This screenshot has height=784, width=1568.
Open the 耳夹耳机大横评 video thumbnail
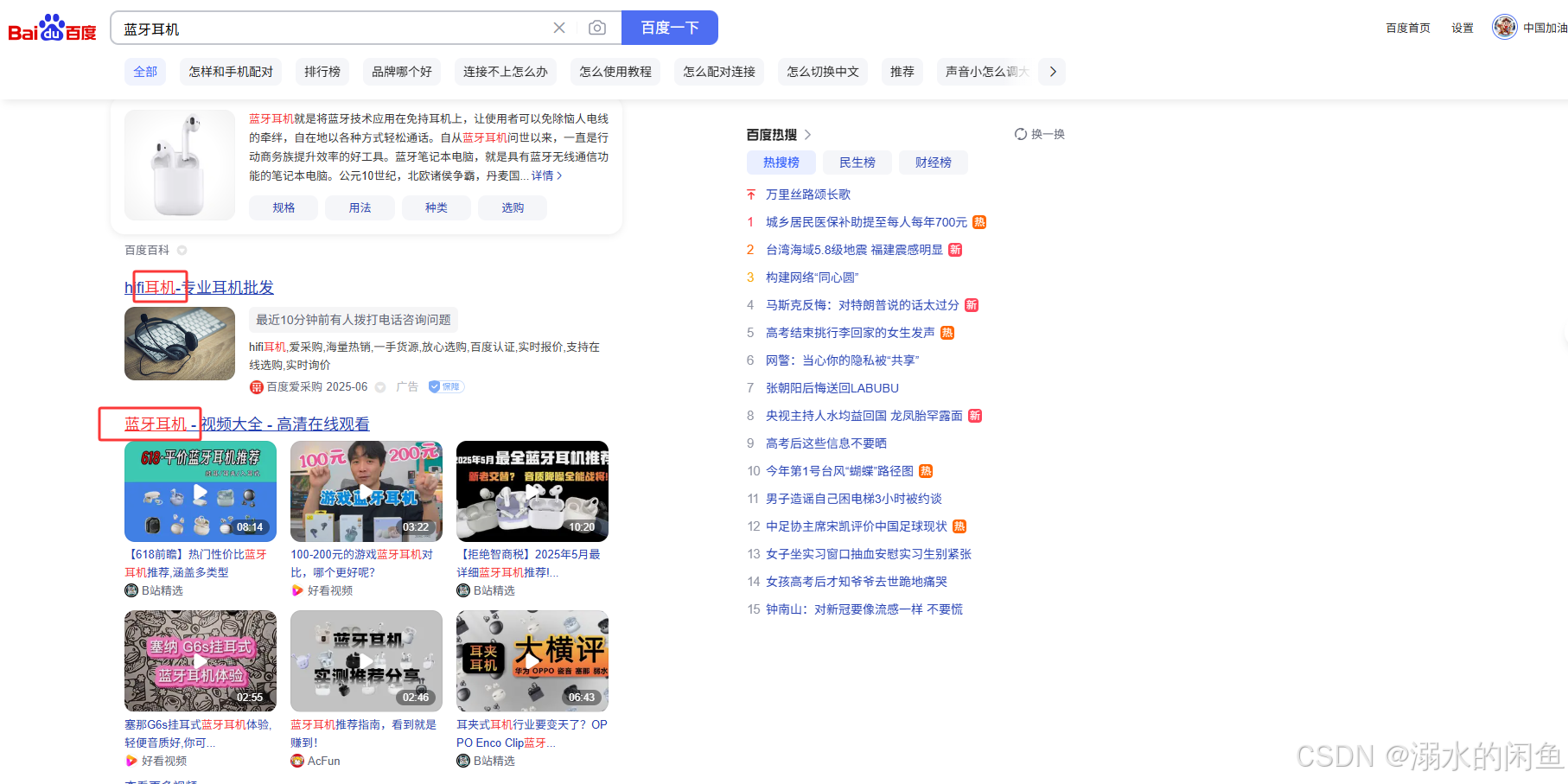(532, 661)
